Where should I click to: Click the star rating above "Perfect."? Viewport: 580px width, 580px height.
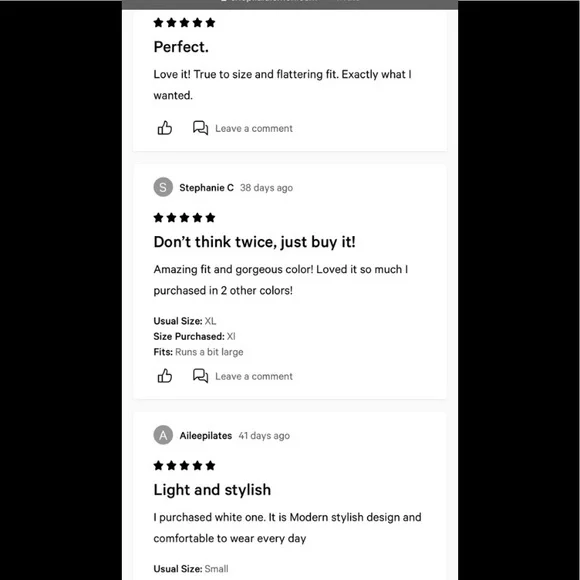coord(184,23)
